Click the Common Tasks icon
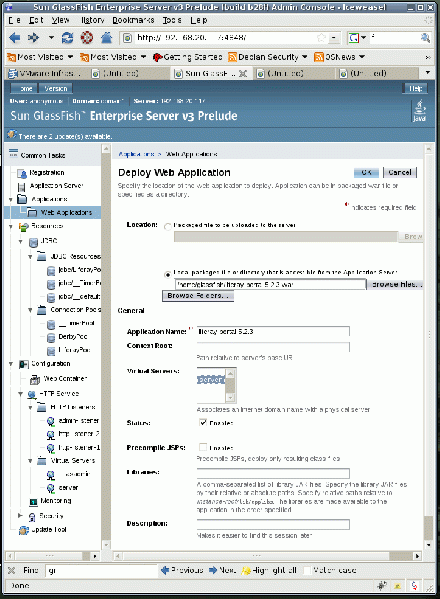This screenshot has height=599, width=440. (13, 154)
